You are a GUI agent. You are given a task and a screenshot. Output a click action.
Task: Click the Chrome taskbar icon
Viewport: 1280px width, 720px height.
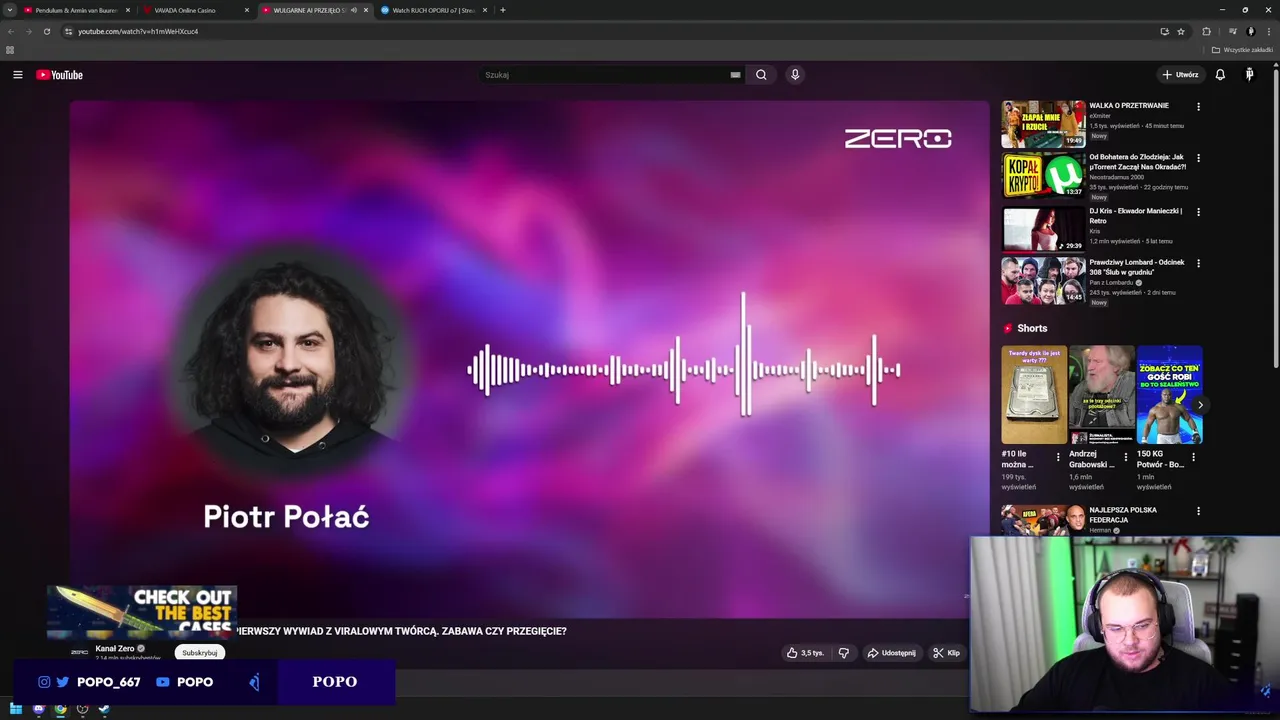click(x=60, y=709)
